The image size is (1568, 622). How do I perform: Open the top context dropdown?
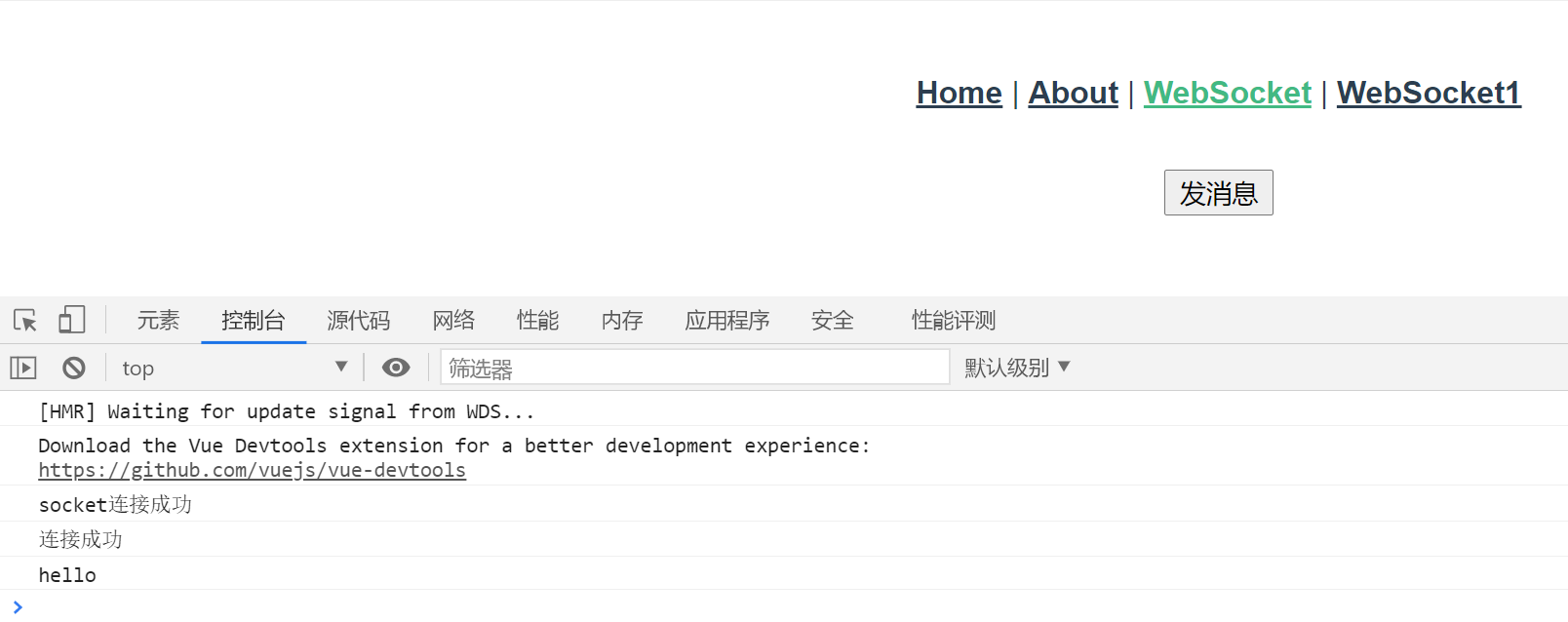[234, 368]
